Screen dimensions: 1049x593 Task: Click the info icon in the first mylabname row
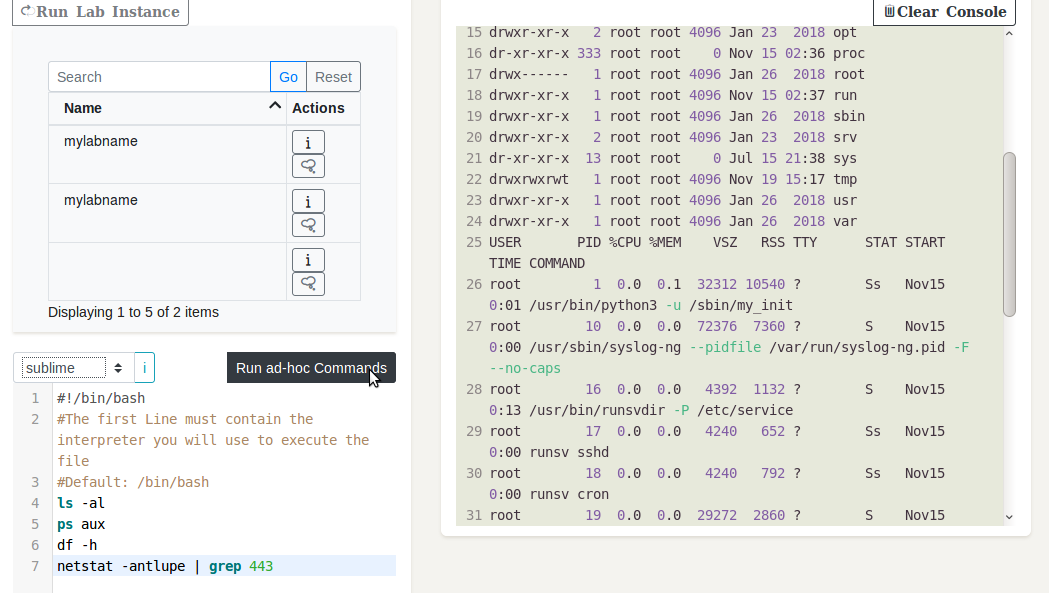[x=308, y=143]
